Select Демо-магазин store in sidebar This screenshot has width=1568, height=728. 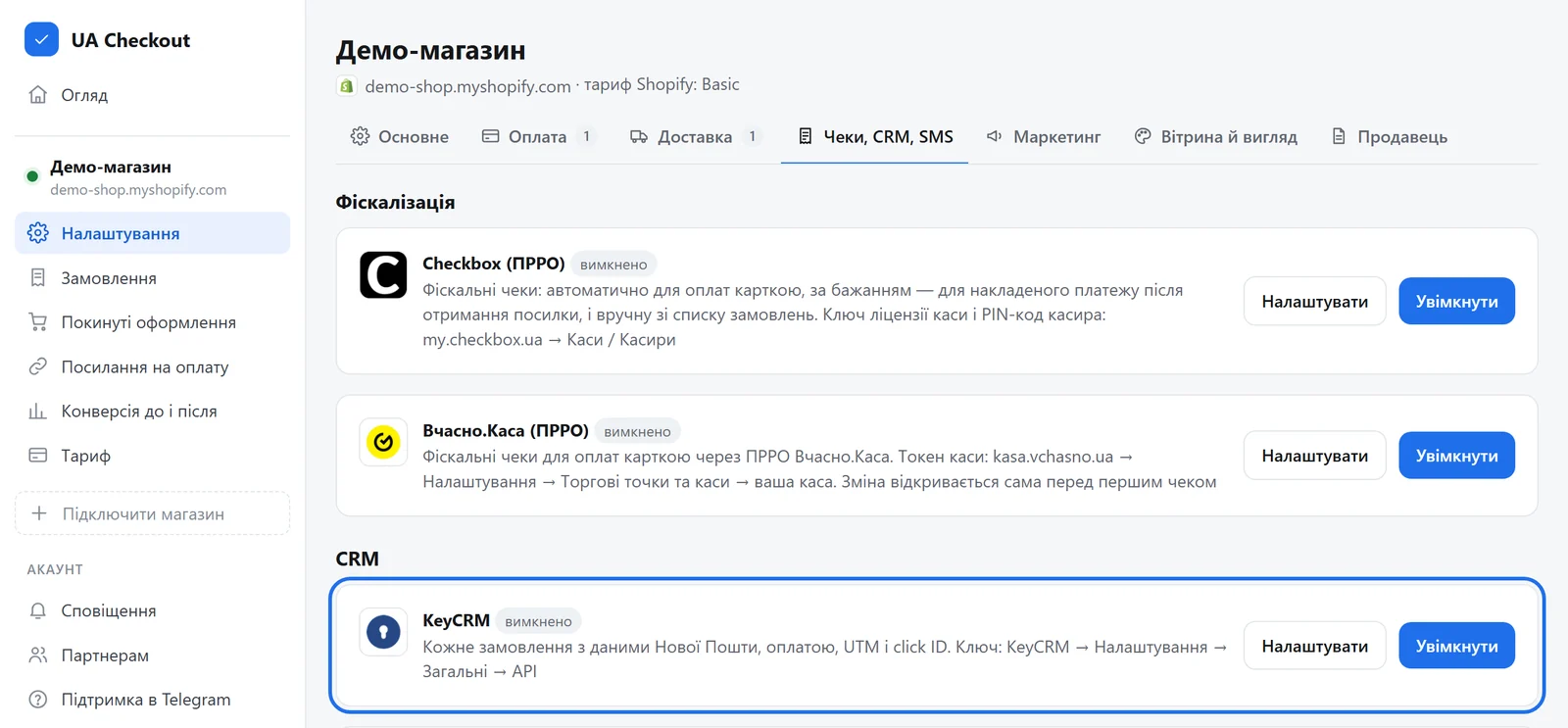pos(153,177)
